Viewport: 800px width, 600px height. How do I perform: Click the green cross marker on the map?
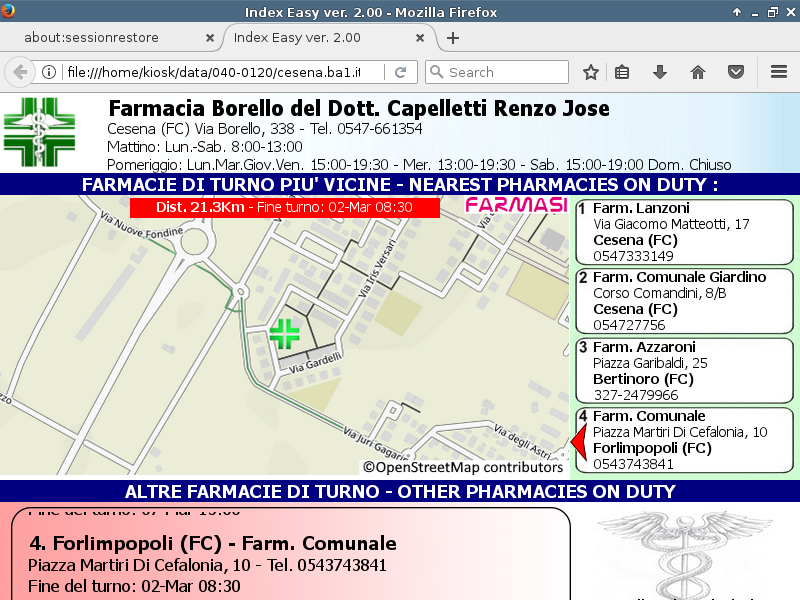285,333
